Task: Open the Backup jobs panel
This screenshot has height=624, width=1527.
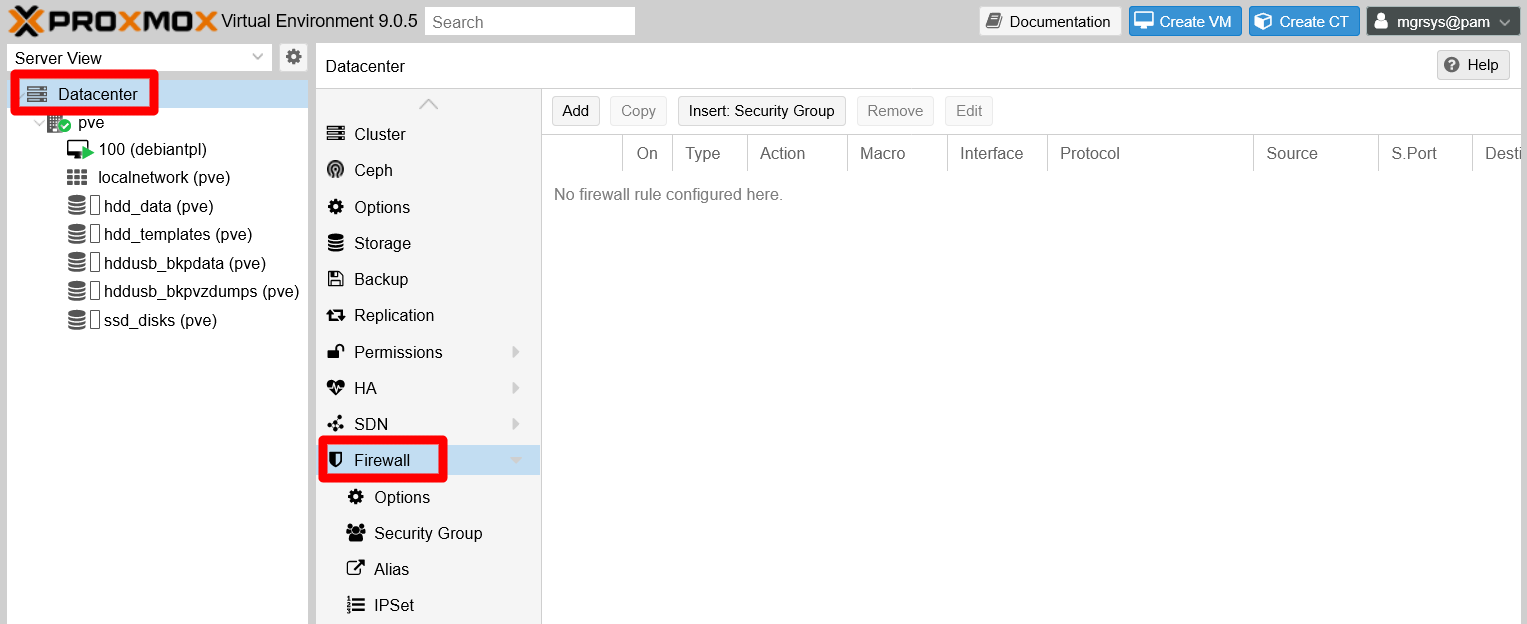Action: pyautogui.click(x=379, y=279)
